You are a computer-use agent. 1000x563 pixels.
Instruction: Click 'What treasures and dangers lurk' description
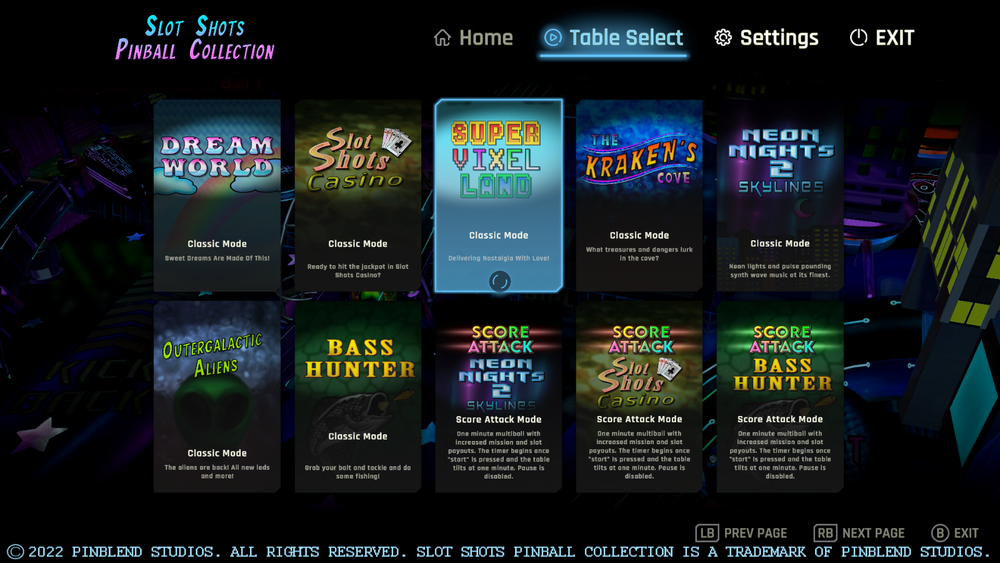point(639,254)
